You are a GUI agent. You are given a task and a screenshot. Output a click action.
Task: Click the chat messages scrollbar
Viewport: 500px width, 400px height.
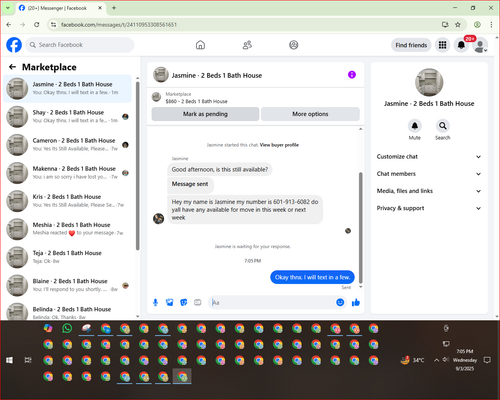point(360,228)
